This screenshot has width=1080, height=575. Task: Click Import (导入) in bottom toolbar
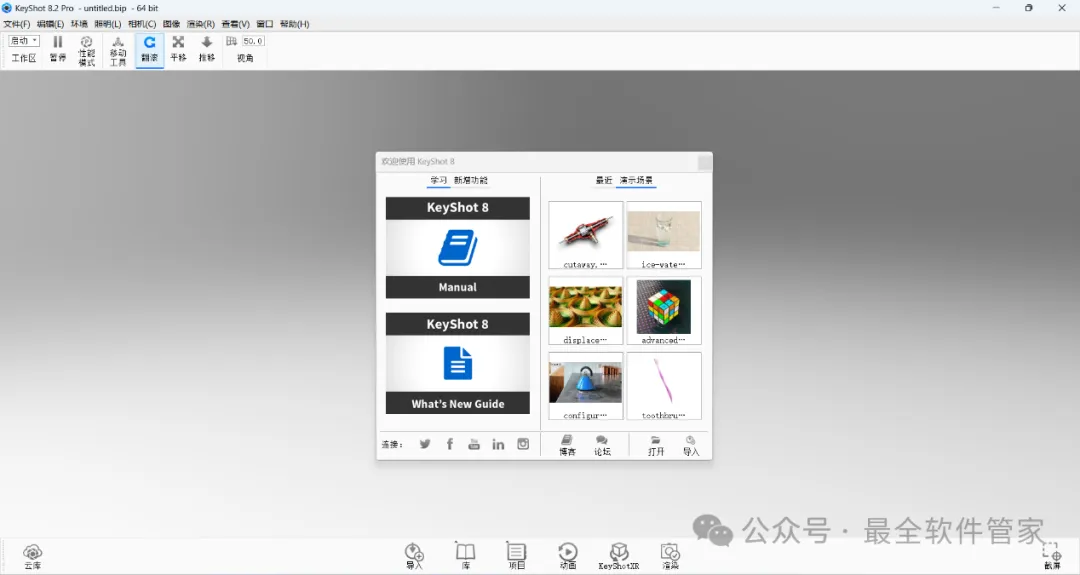414,556
